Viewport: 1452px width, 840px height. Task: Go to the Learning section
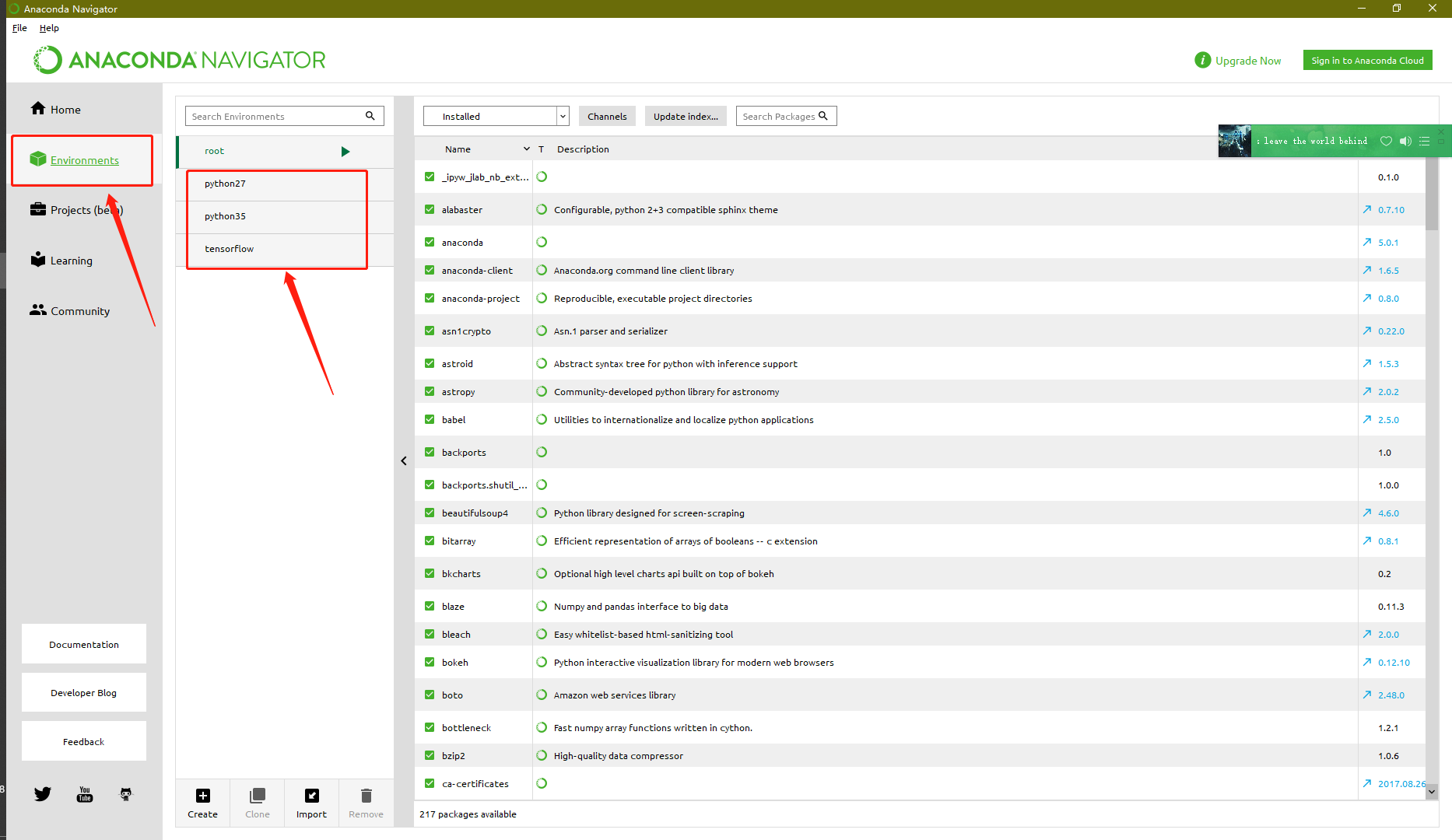coord(70,260)
